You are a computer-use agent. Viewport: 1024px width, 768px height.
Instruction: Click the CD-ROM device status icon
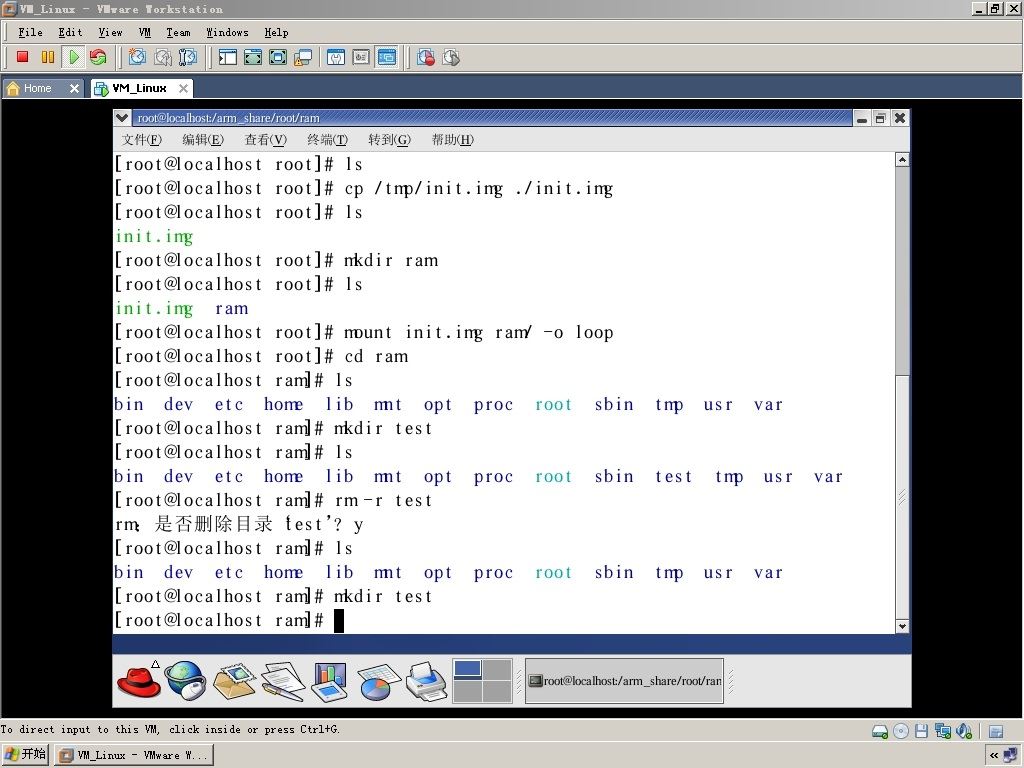coord(901,731)
